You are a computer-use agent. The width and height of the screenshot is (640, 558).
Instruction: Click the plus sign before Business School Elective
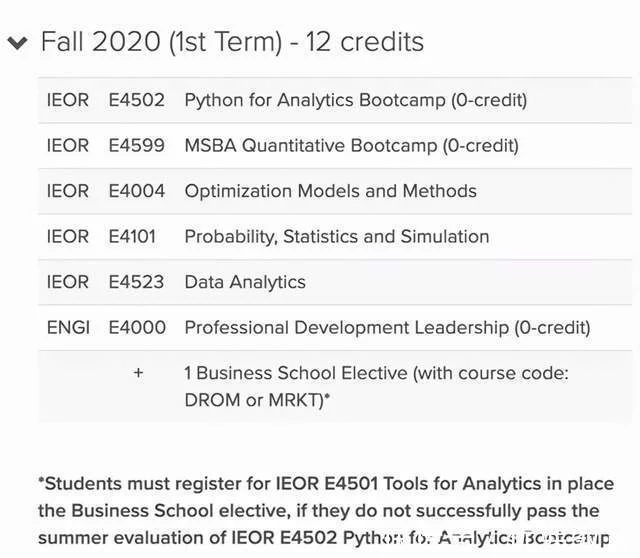point(138,373)
